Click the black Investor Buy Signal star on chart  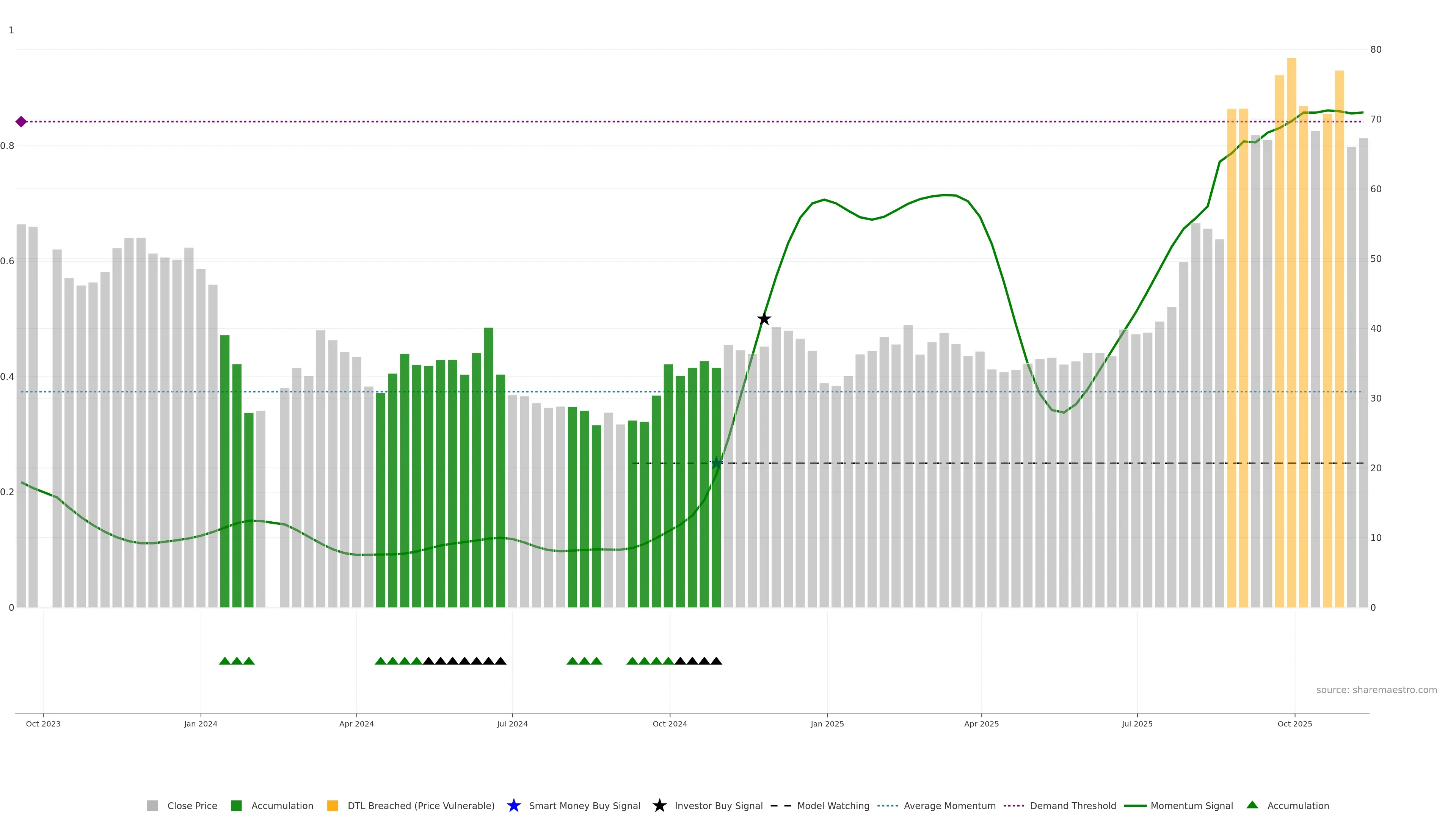coord(764,319)
